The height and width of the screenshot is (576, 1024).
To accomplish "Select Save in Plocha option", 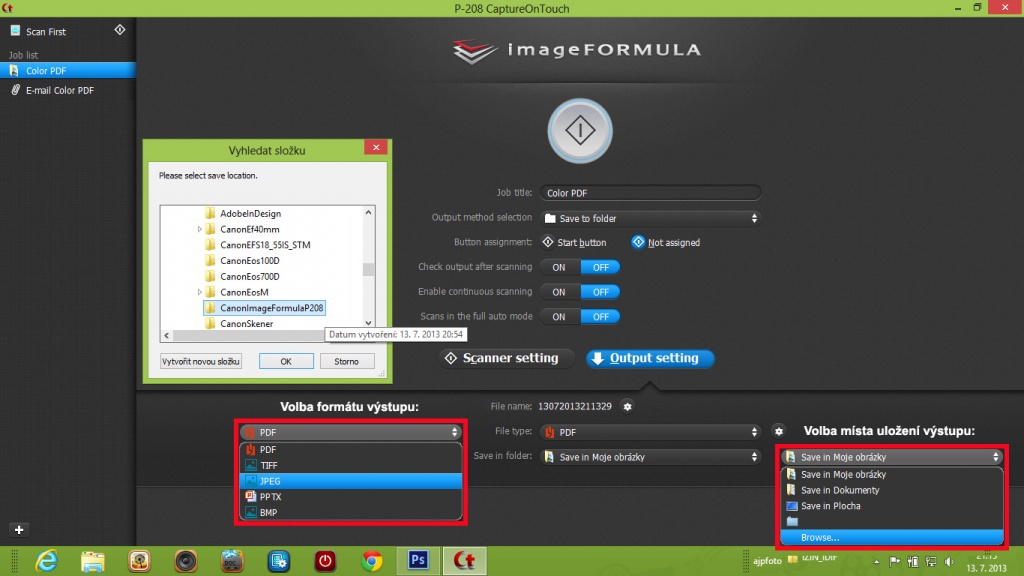I will click(x=892, y=506).
